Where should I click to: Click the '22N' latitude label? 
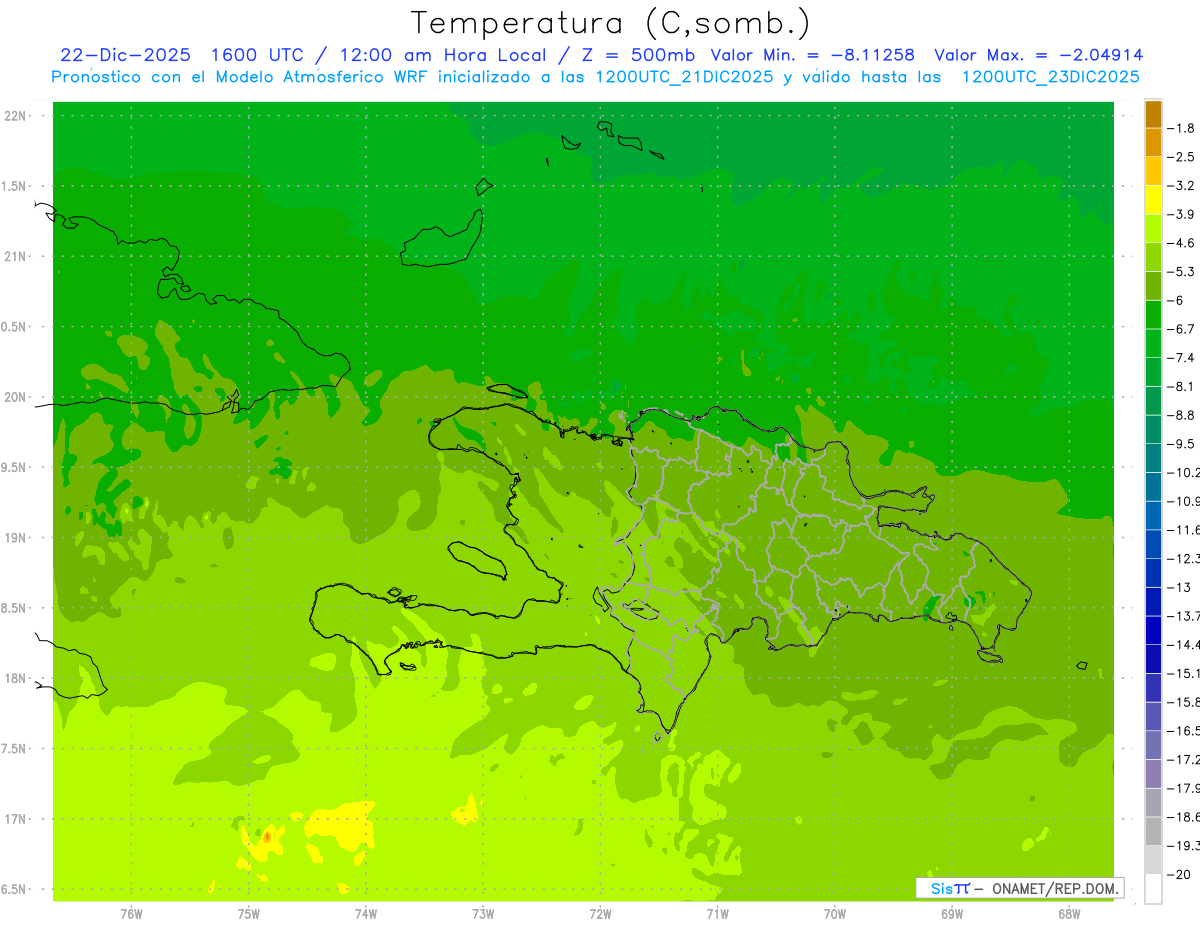17,116
